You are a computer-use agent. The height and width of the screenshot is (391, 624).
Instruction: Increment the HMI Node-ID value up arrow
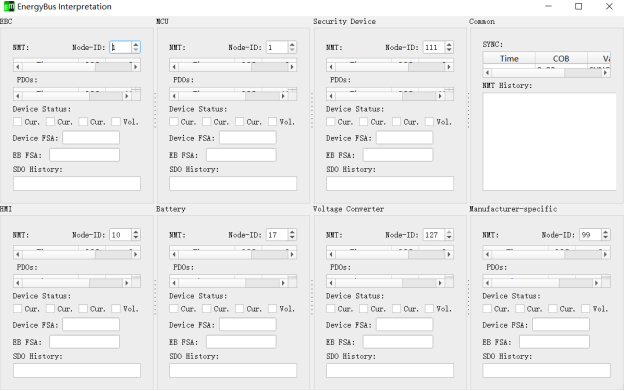[136, 232]
